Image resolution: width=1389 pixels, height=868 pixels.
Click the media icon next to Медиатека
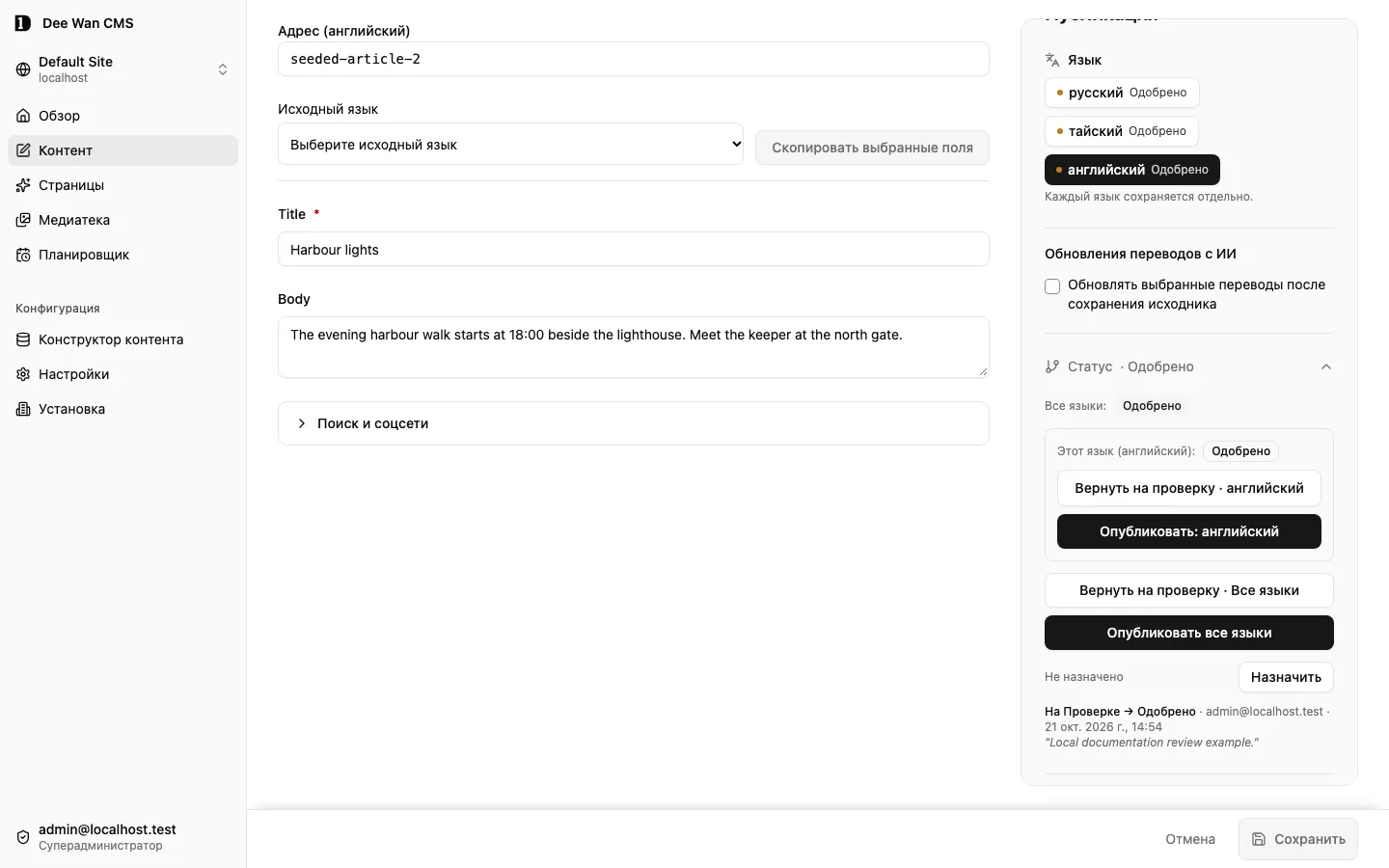(x=23, y=220)
